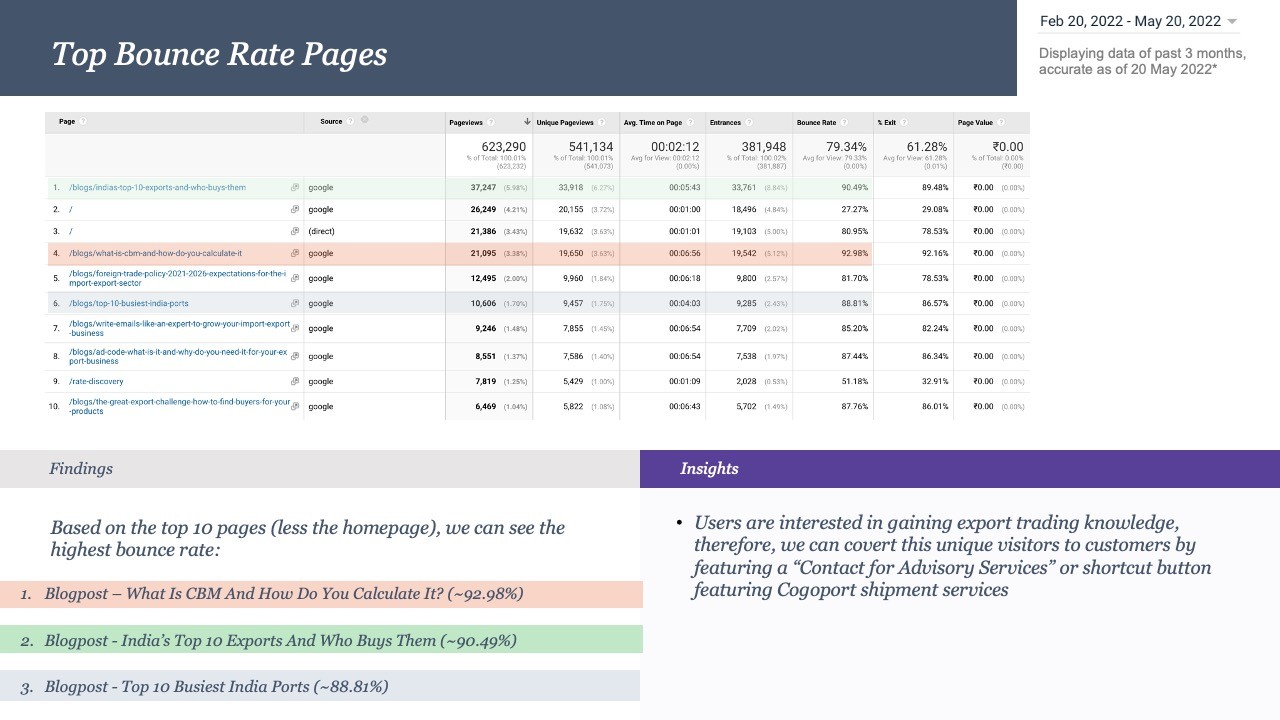Sort by Avg. Time on Page header
The height and width of the screenshot is (720, 1280).
tap(653, 123)
